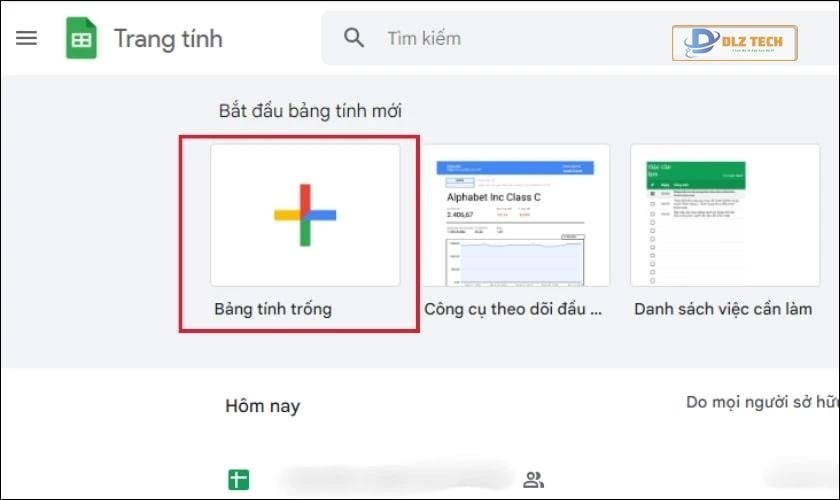The width and height of the screenshot is (840, 500).
Task: Click the line chart inside investment template
Action: pos(515,258)
